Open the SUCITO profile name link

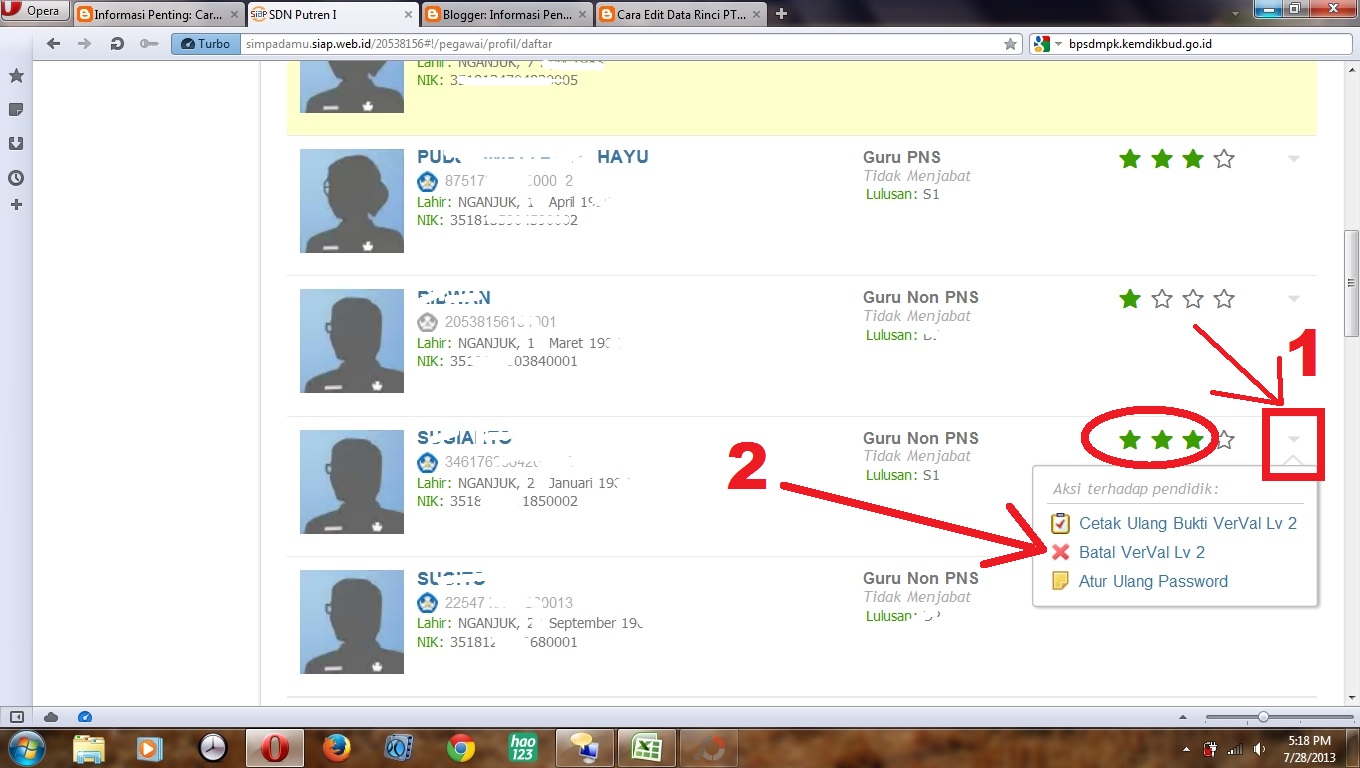coord(451,578)
